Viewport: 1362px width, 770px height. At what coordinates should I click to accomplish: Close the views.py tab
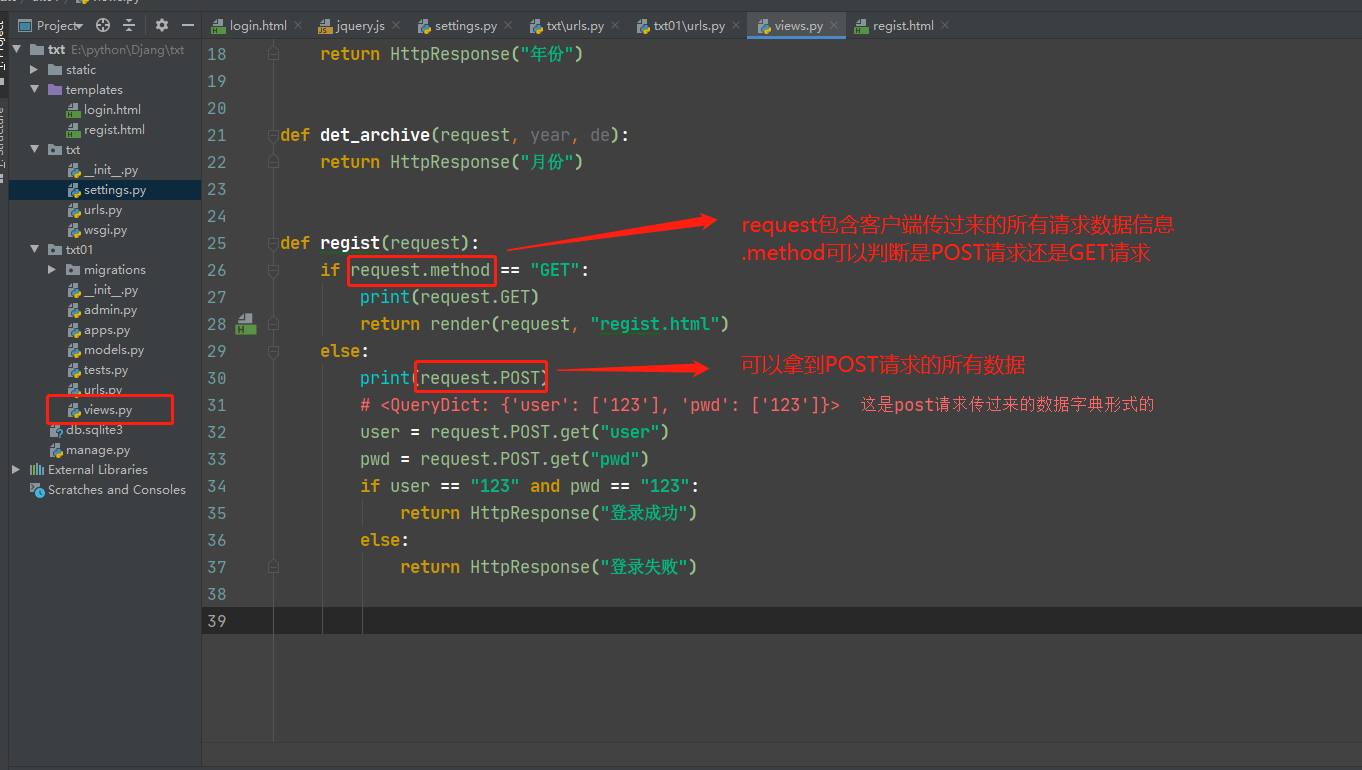point(833,25)
